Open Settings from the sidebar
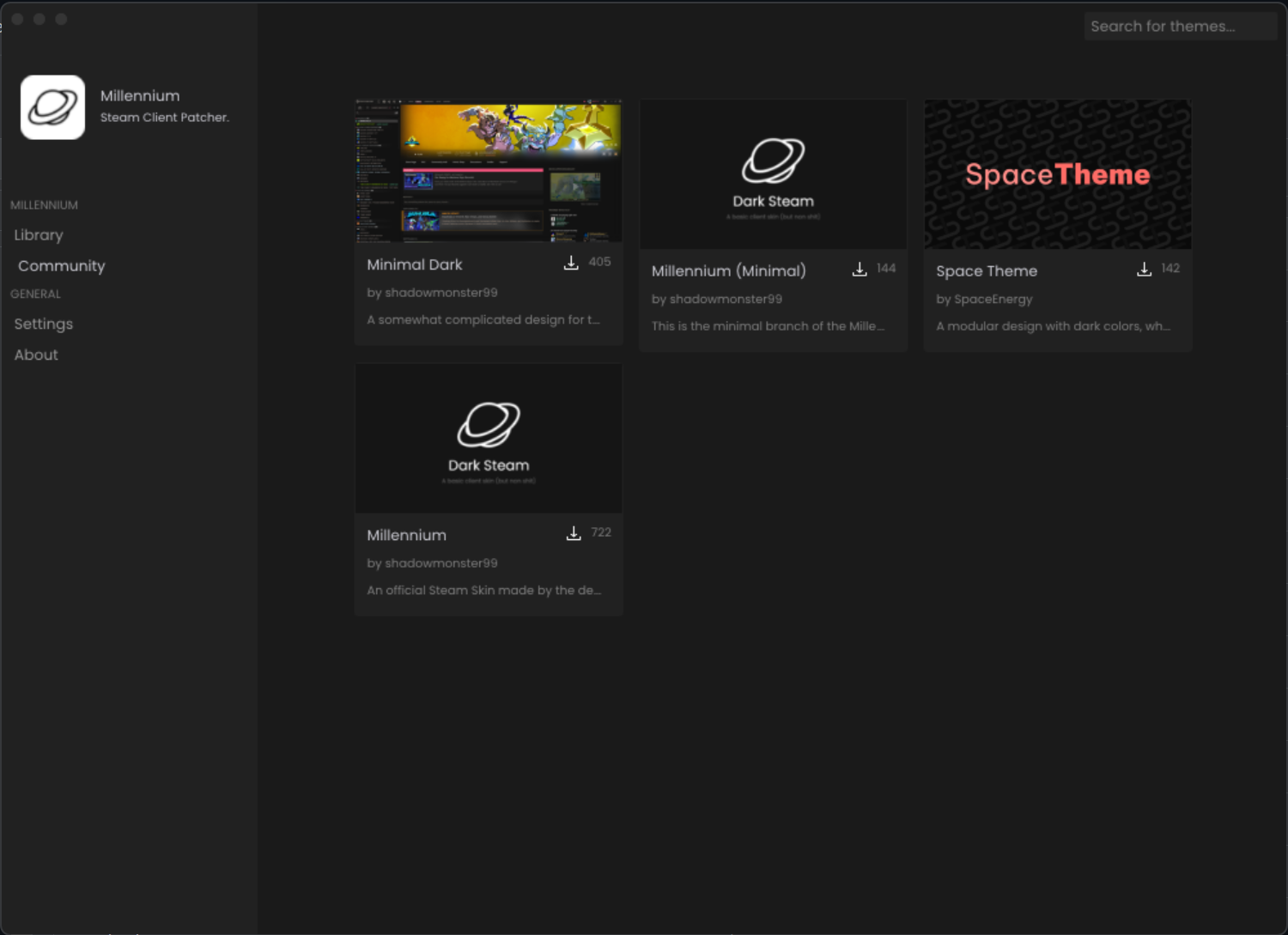1288x935 pixels. tap(44, 324)
